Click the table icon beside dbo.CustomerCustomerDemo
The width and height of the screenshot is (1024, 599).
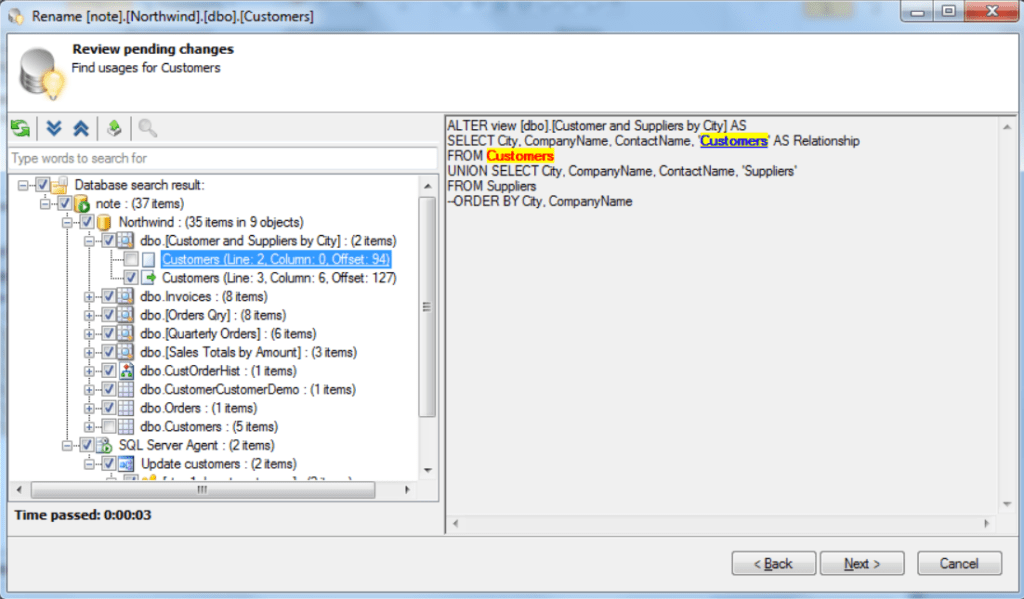[126, 389]
